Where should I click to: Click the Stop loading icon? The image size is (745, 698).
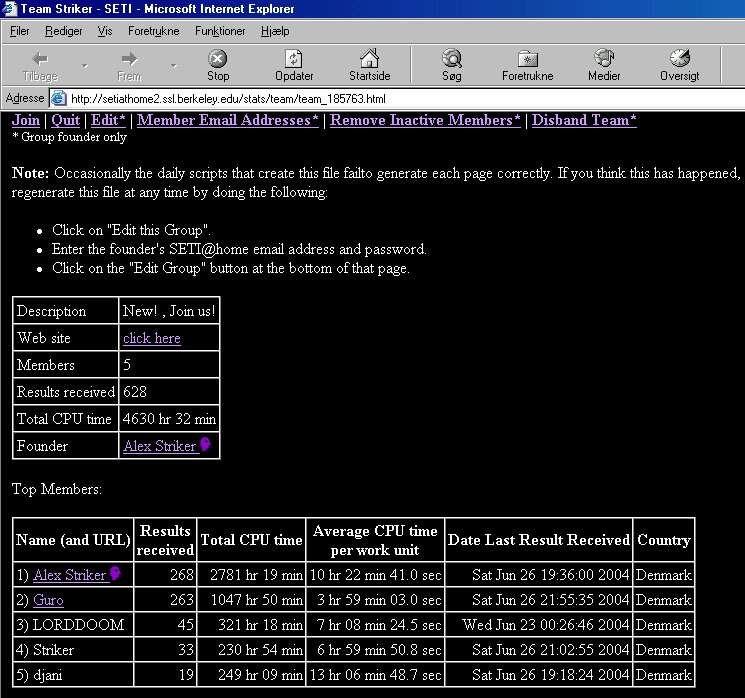(218, 58)
